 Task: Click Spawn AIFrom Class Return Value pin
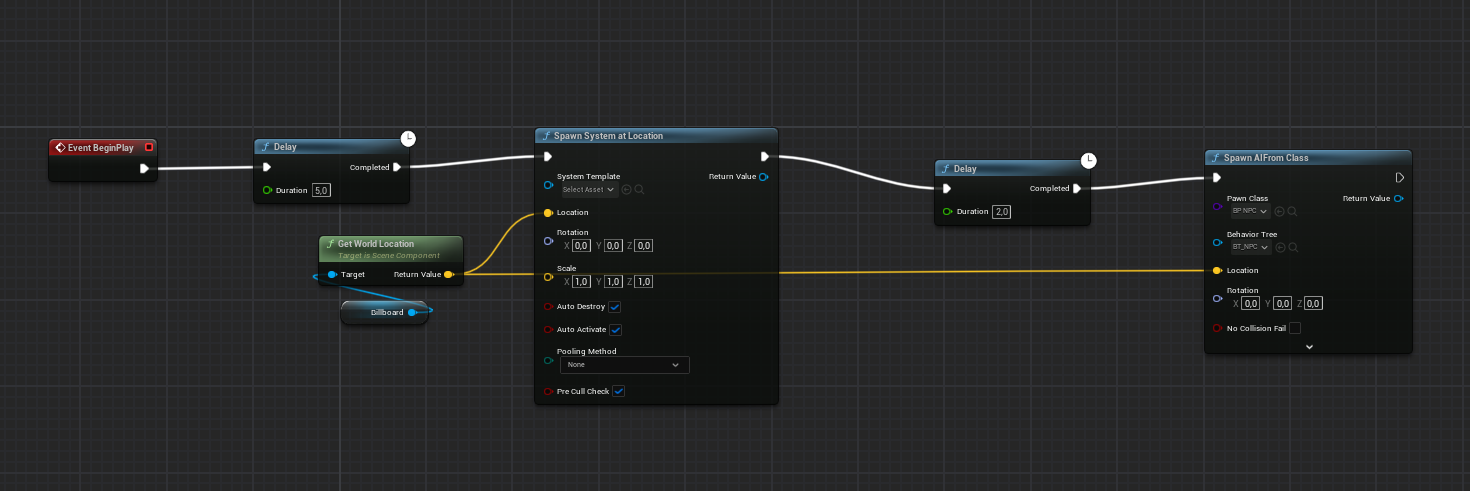pos(1398,198)
